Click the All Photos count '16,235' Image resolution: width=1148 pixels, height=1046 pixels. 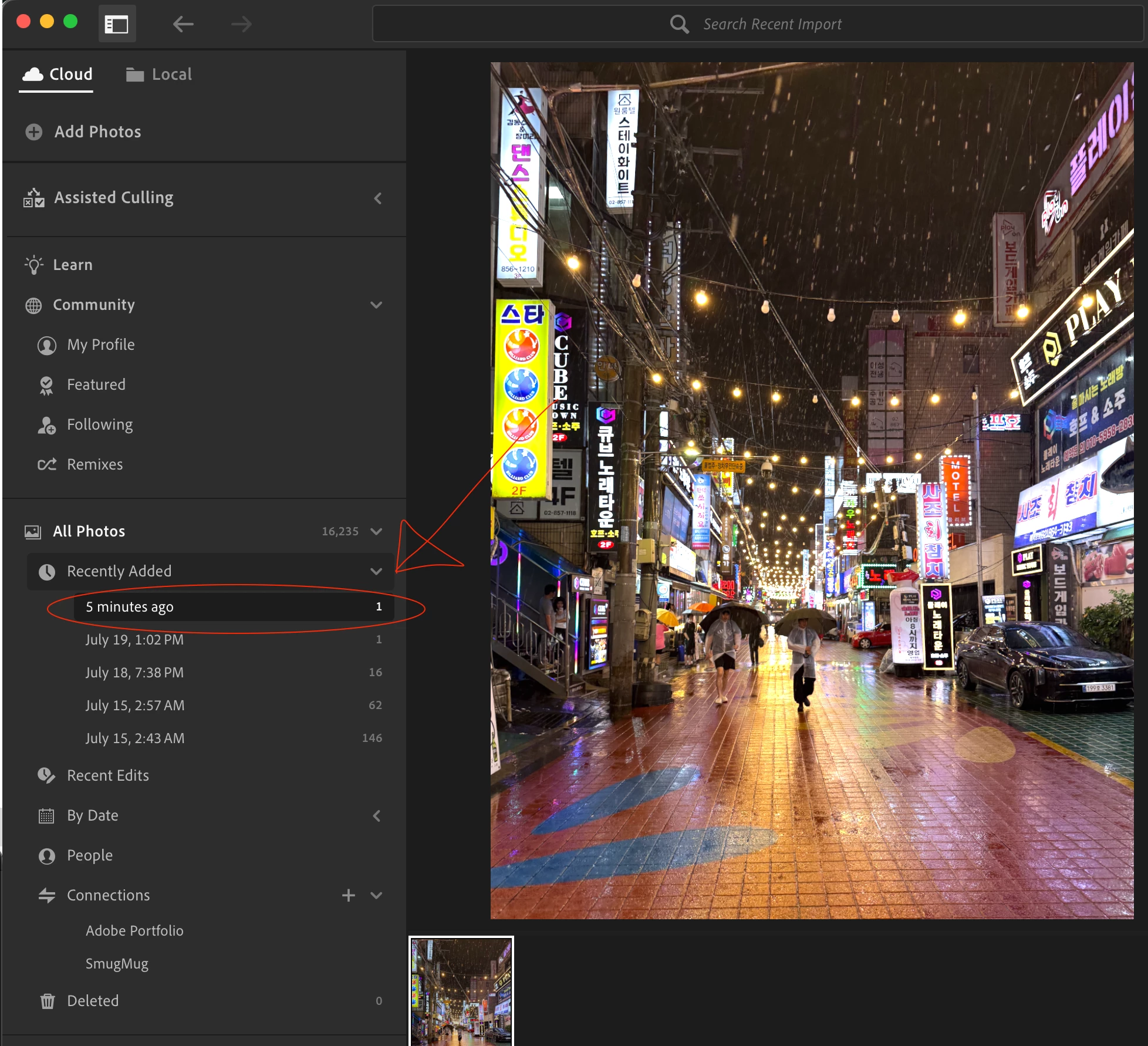340,532
